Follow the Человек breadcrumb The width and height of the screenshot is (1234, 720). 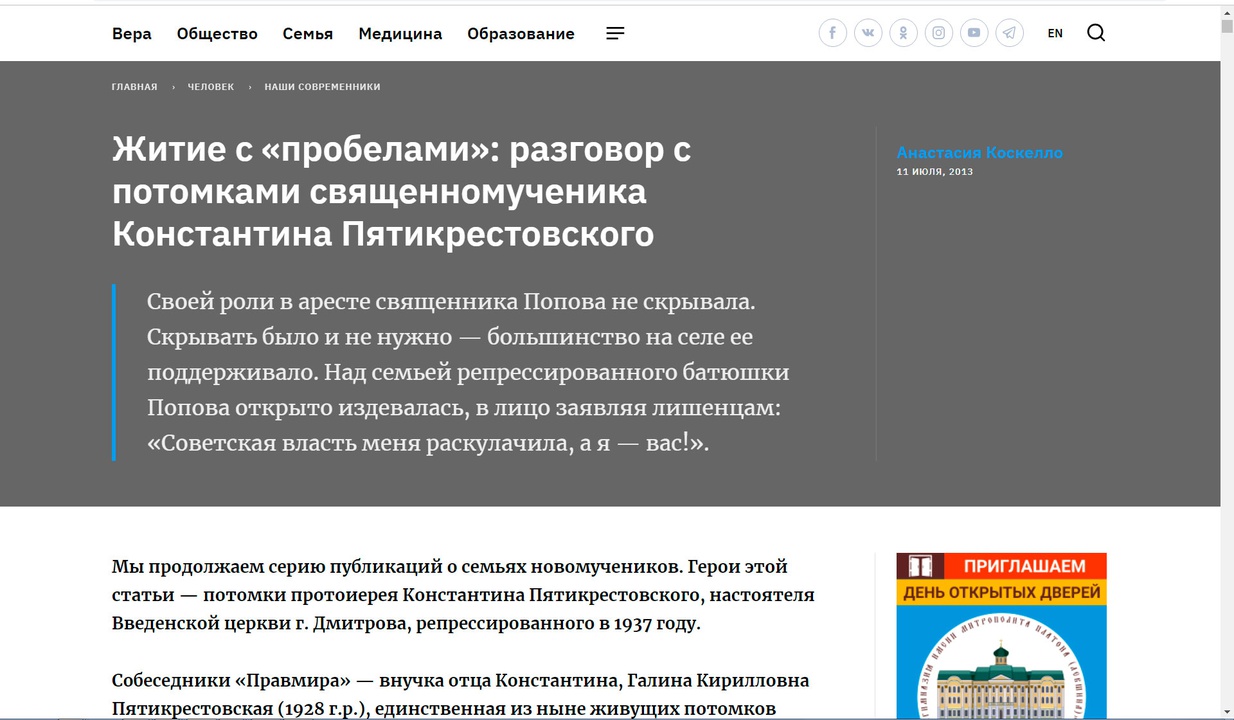(211, 87)
